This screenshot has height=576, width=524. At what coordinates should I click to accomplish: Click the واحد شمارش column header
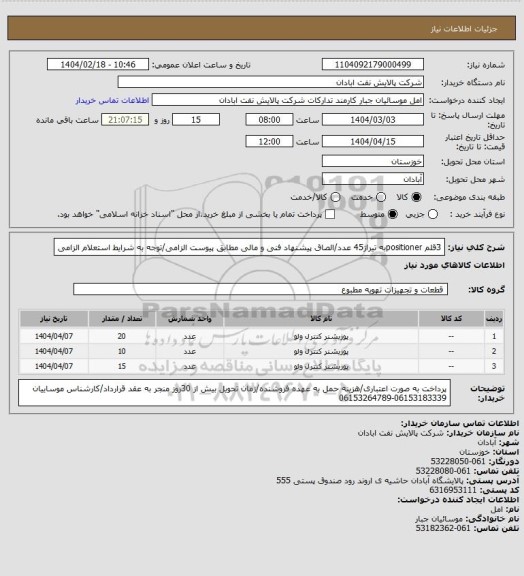click(190, 318)
